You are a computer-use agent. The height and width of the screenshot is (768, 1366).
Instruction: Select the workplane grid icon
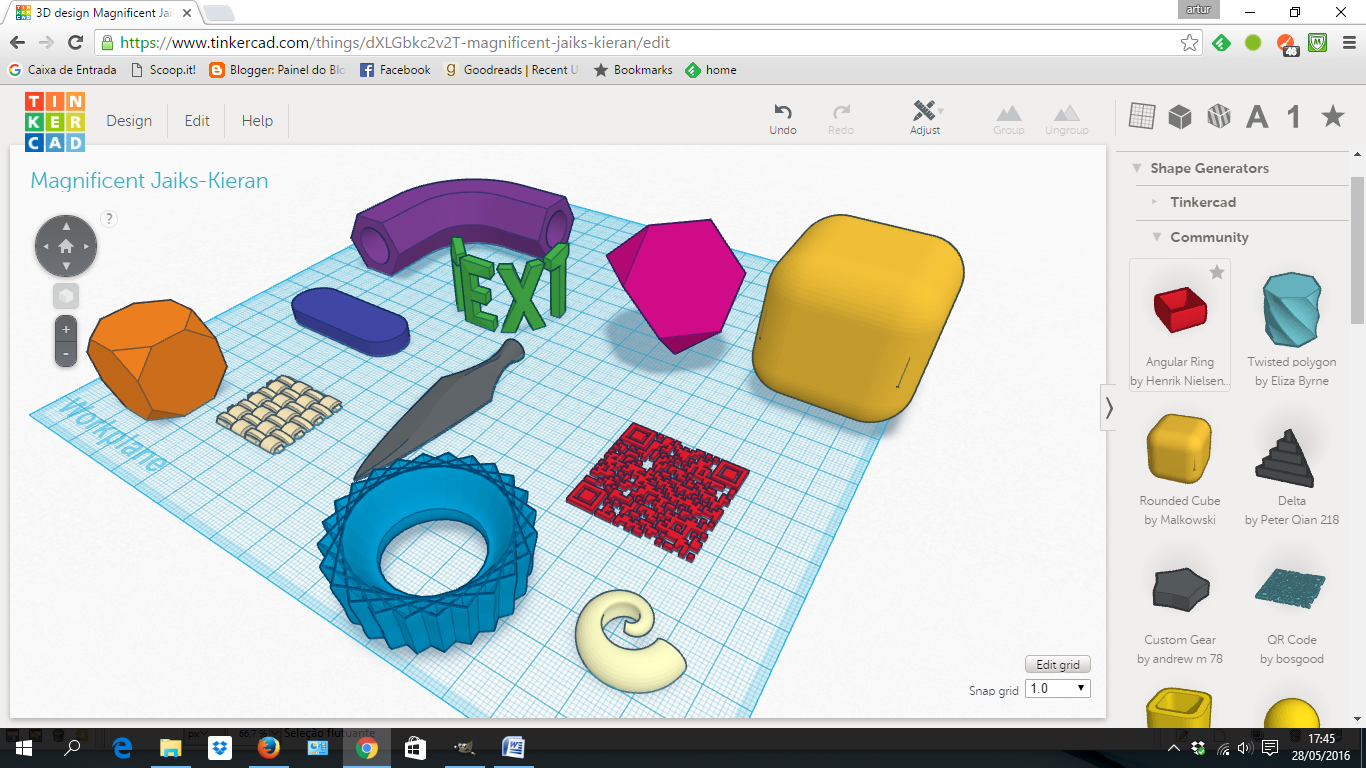[1142, 116]
